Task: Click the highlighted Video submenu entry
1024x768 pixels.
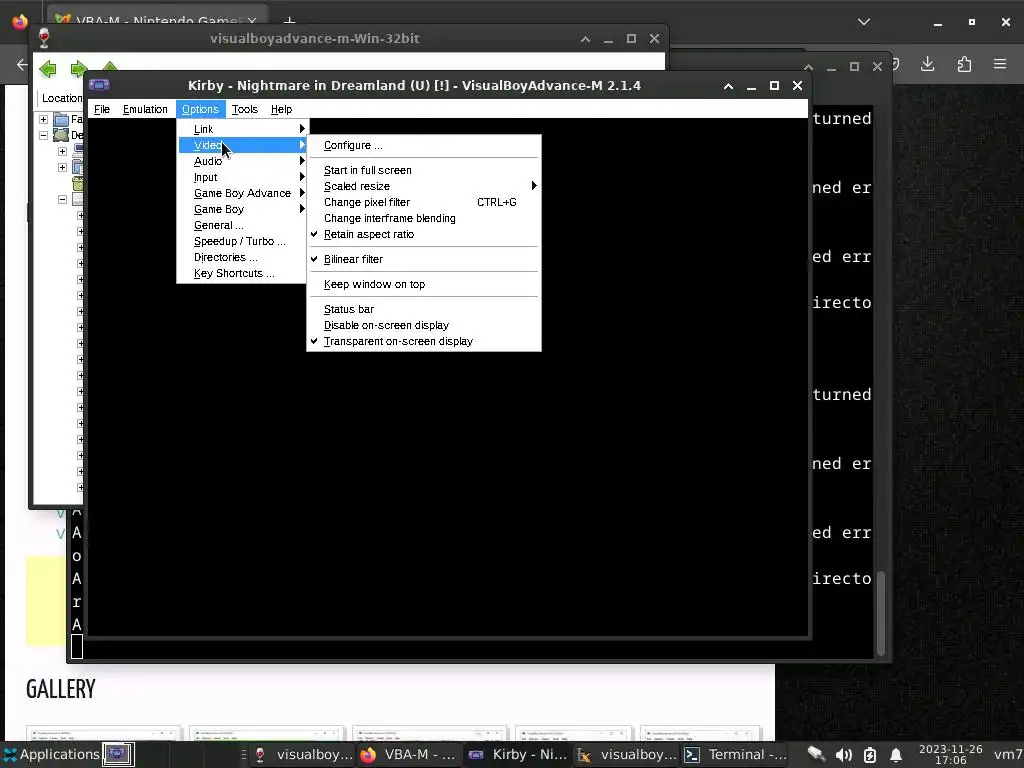Action: [242, 145]
